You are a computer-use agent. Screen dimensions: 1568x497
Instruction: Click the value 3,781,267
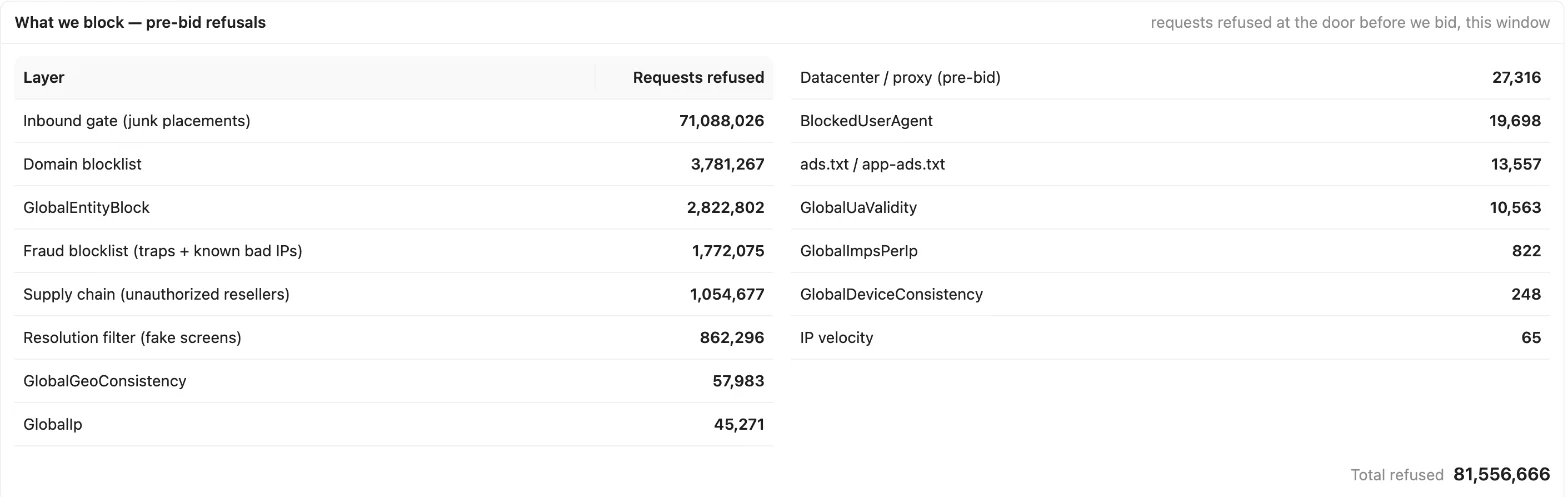click(728, 164)
